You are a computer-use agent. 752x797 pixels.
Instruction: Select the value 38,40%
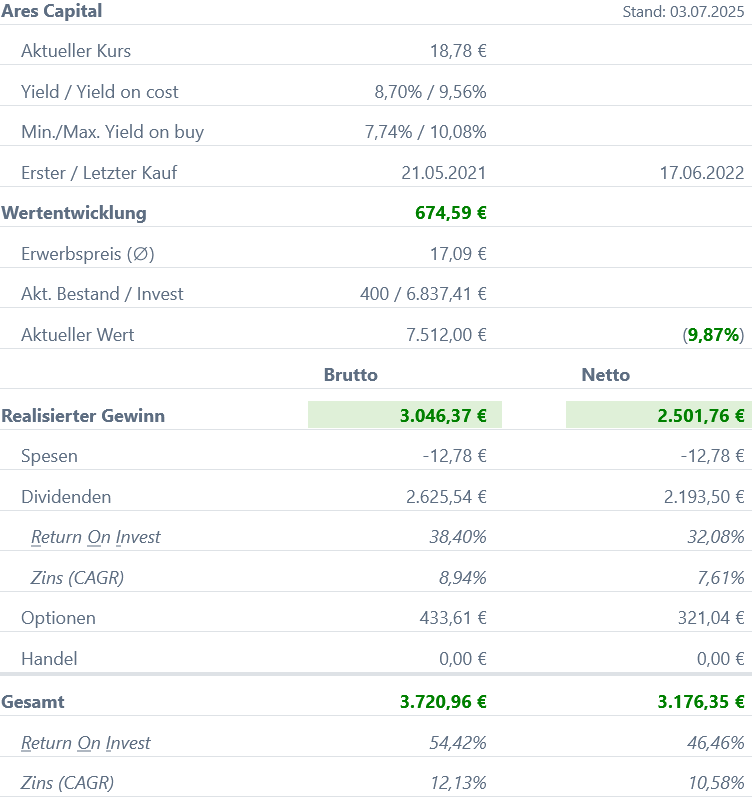458,537
